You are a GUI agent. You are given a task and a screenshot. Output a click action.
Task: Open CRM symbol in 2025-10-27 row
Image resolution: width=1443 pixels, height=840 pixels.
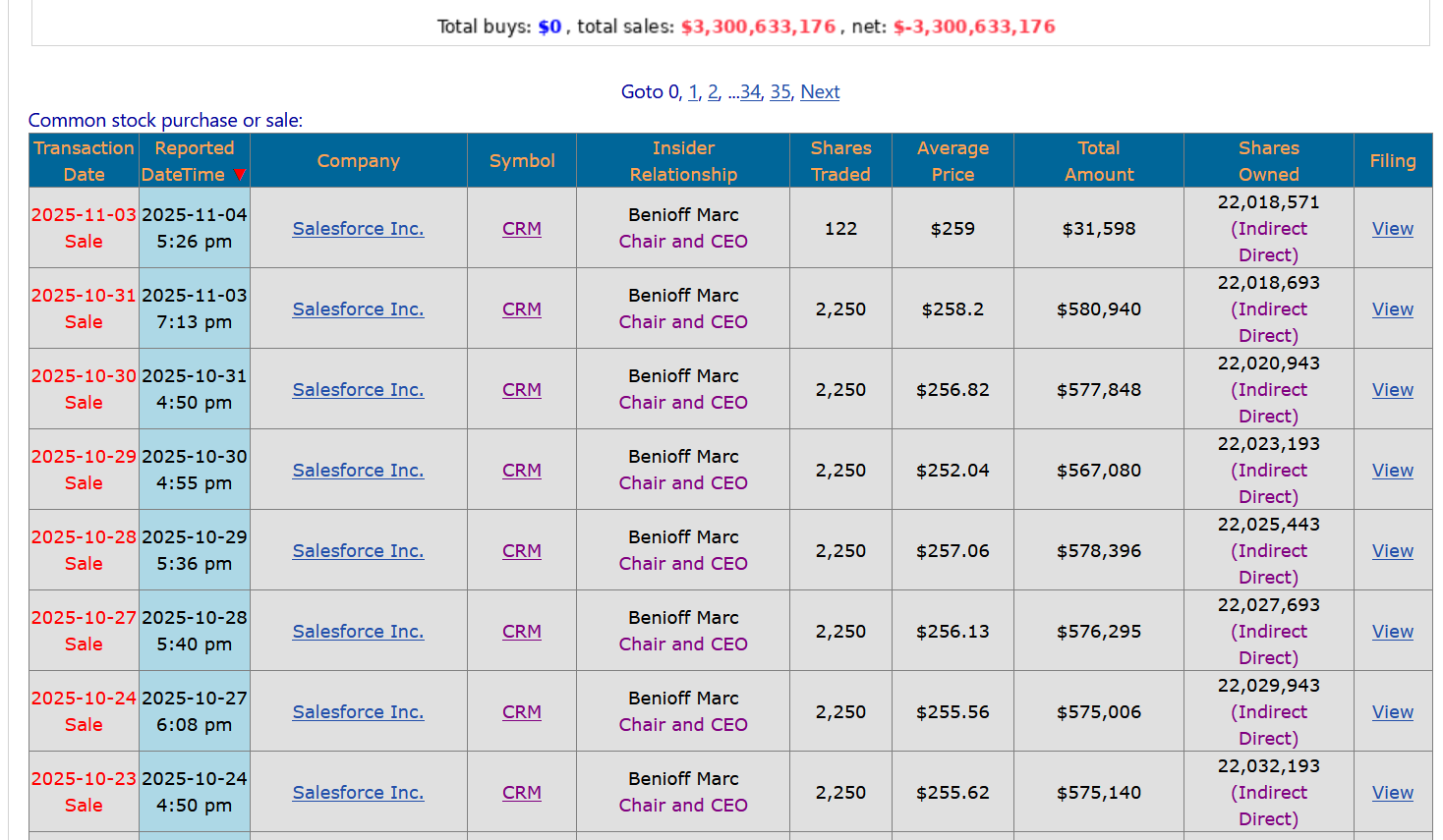coord(522,631)
